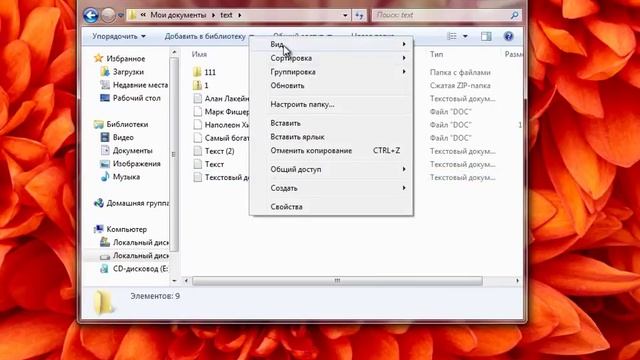This screenshot has height=360, width=640.
Task: Select the Марк Фишер DOC file
Action: (227, 111)
